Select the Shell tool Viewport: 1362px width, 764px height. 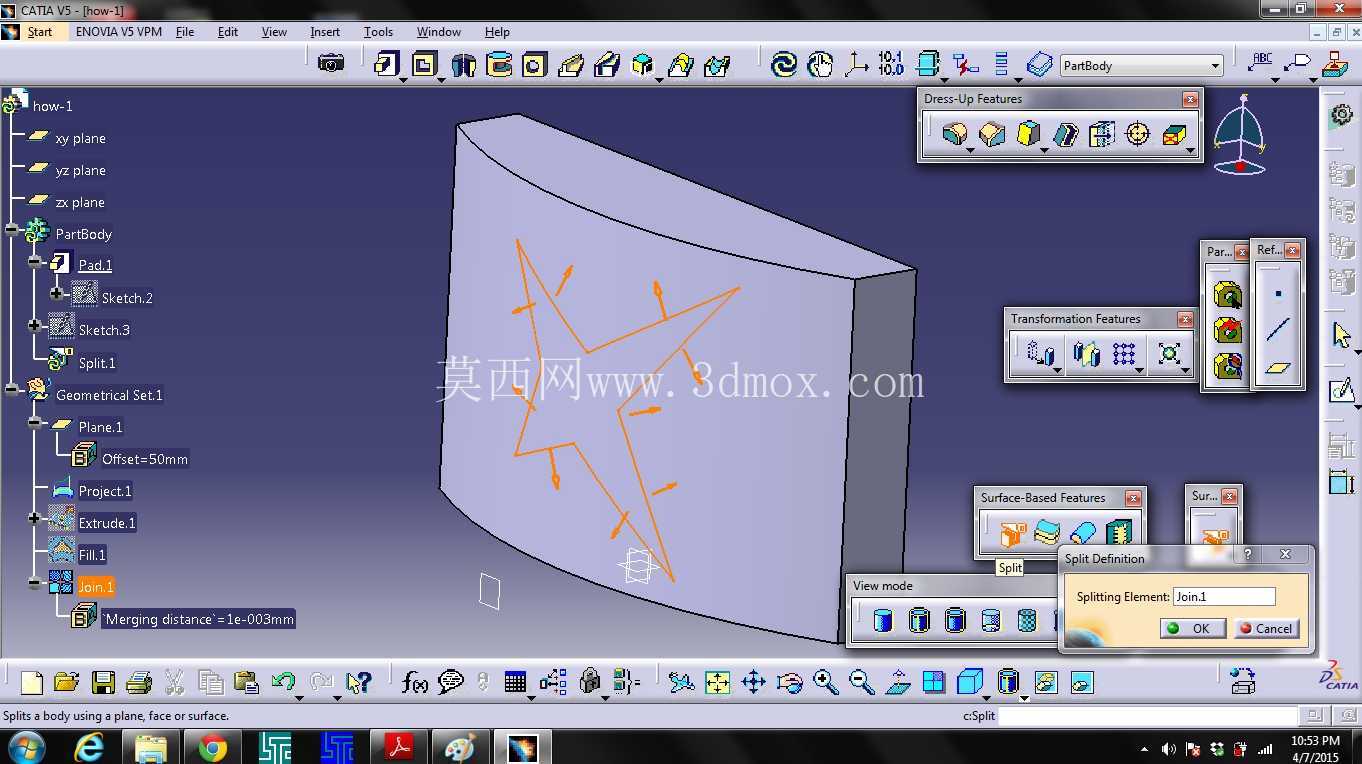(1065, 133)
